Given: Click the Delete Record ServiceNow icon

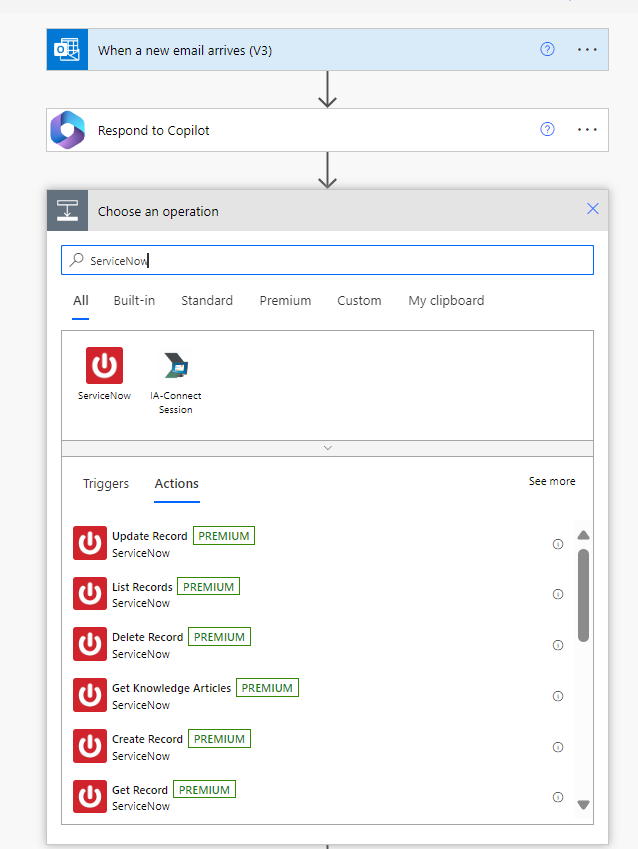Looking at the screenshot, I should point(90,644).
